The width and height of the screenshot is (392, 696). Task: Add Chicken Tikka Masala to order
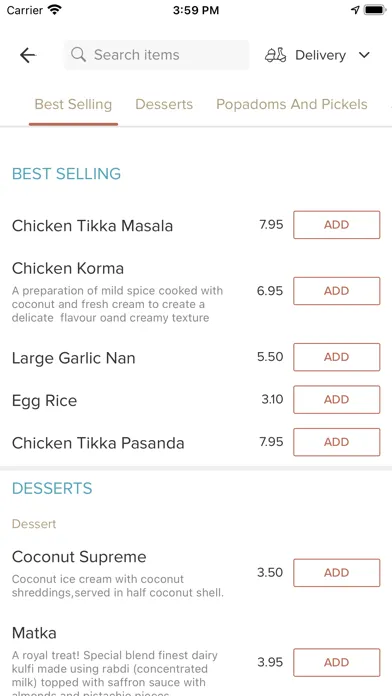click(337, 225)
